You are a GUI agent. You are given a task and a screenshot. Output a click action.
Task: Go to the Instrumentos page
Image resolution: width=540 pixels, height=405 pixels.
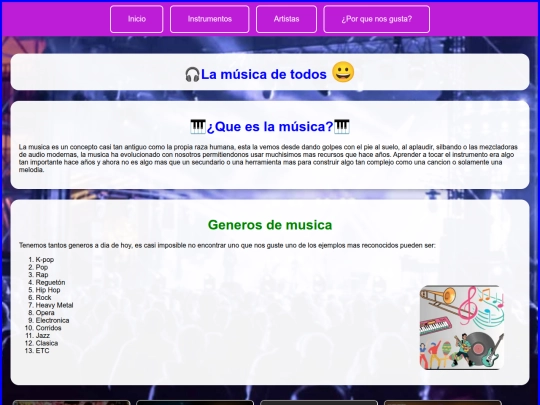point(209,19)
